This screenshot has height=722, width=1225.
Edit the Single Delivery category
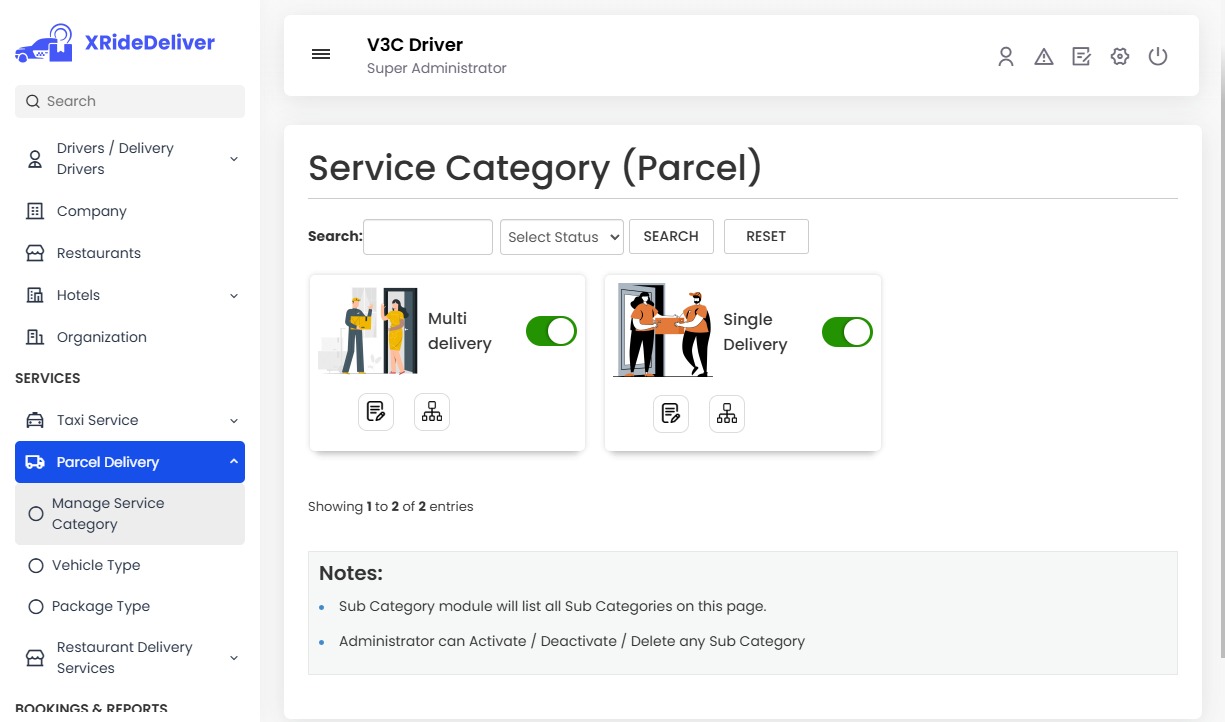point(671,413)
